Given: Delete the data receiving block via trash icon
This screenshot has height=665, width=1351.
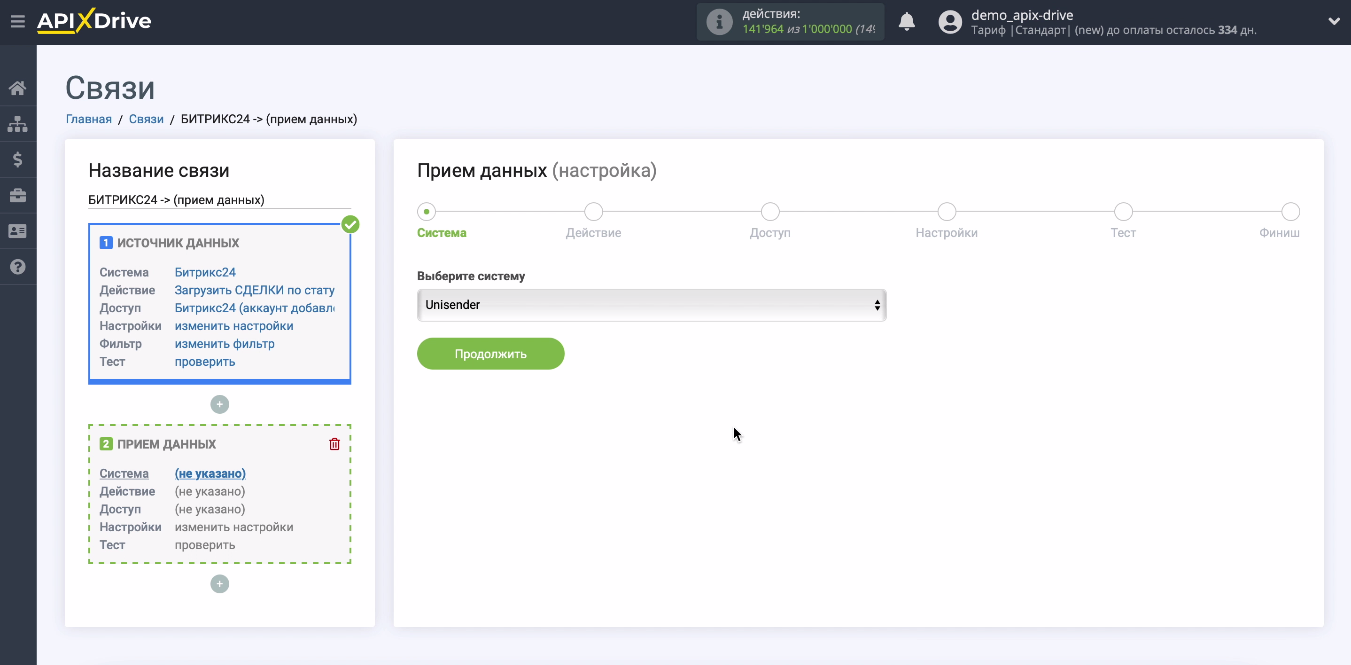Looking at the screenshot, I should [x=335, y=444].
